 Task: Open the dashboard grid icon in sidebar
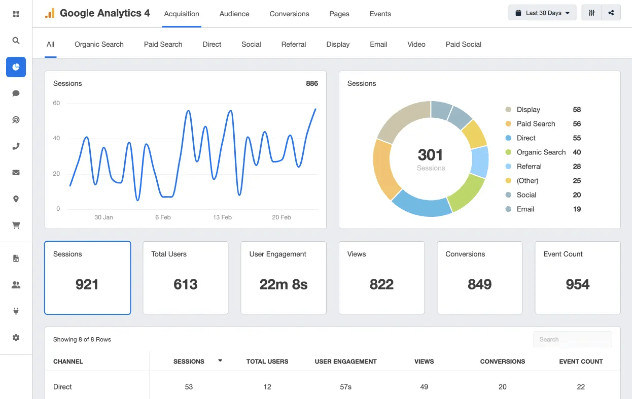coord(16,14)
